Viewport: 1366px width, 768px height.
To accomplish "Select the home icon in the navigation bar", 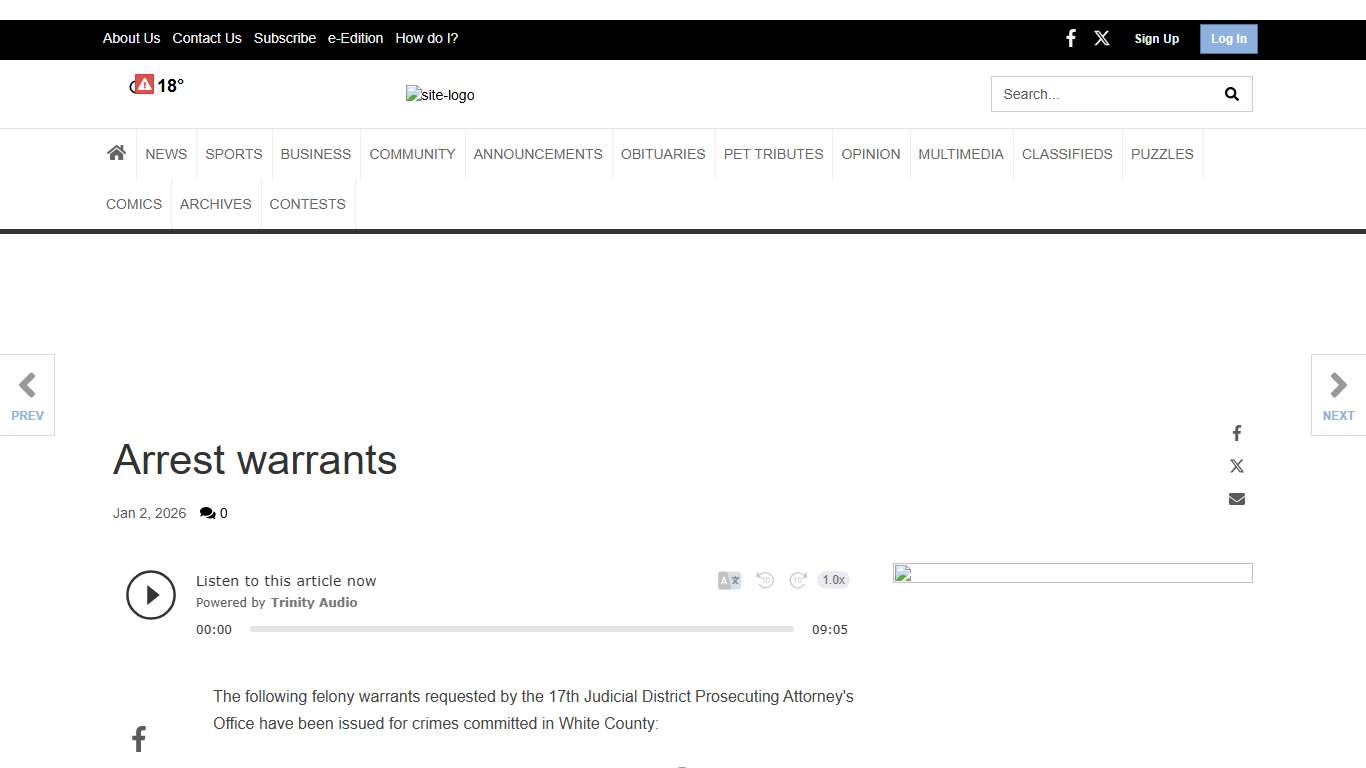I will click(x=116, y=152).
